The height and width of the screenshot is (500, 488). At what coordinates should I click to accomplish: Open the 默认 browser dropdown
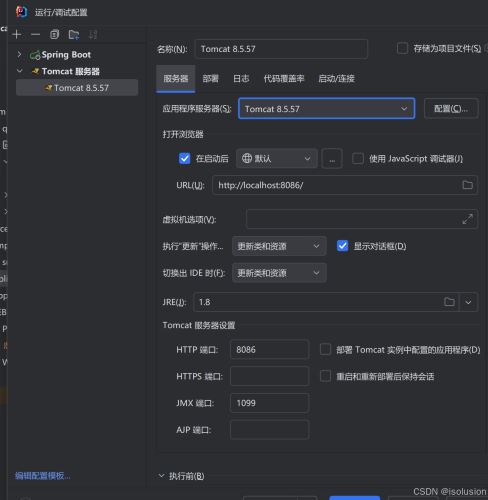pyautogui.click(x=277, y=159)
